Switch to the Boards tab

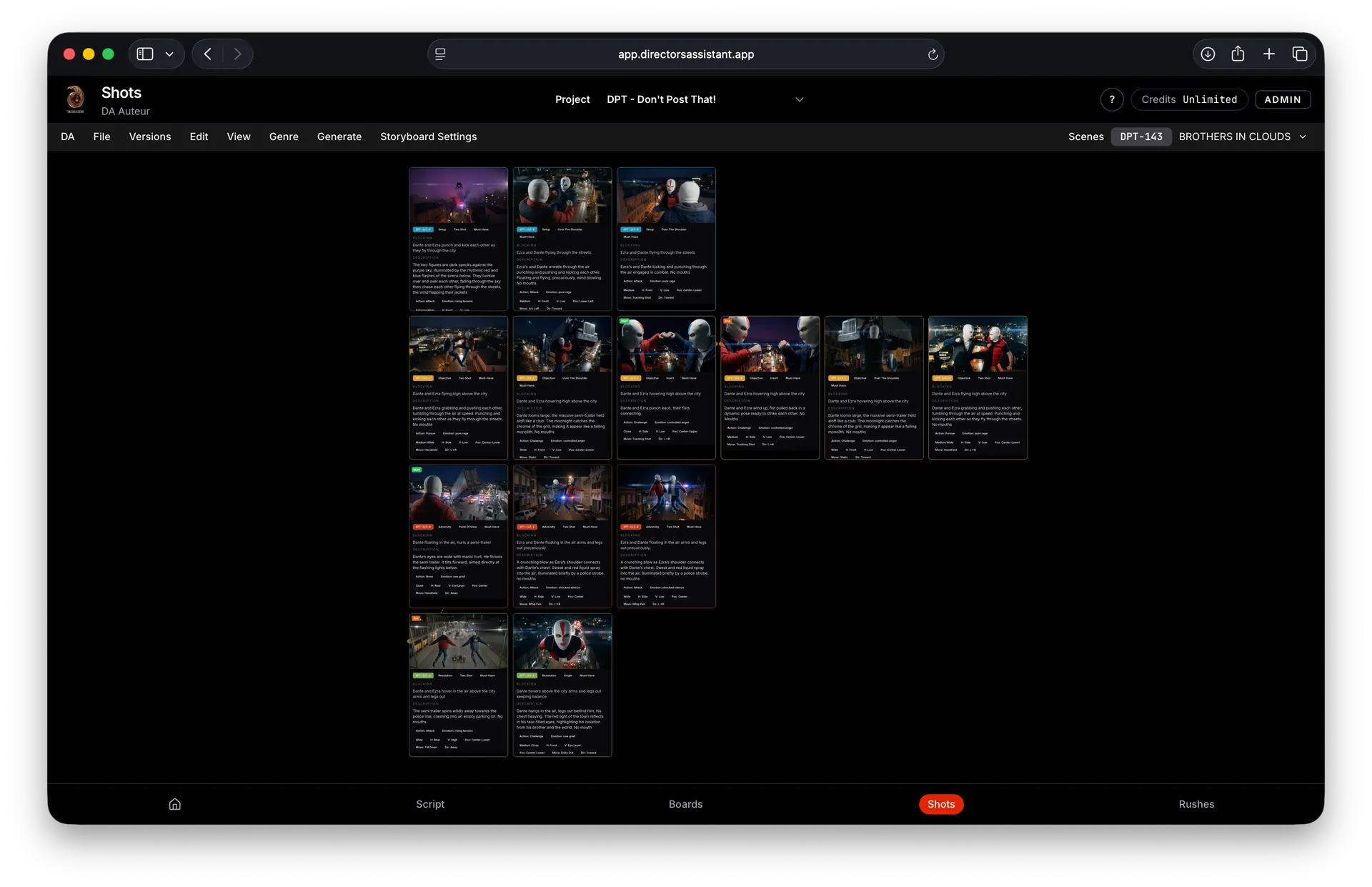tap(685, 804)
